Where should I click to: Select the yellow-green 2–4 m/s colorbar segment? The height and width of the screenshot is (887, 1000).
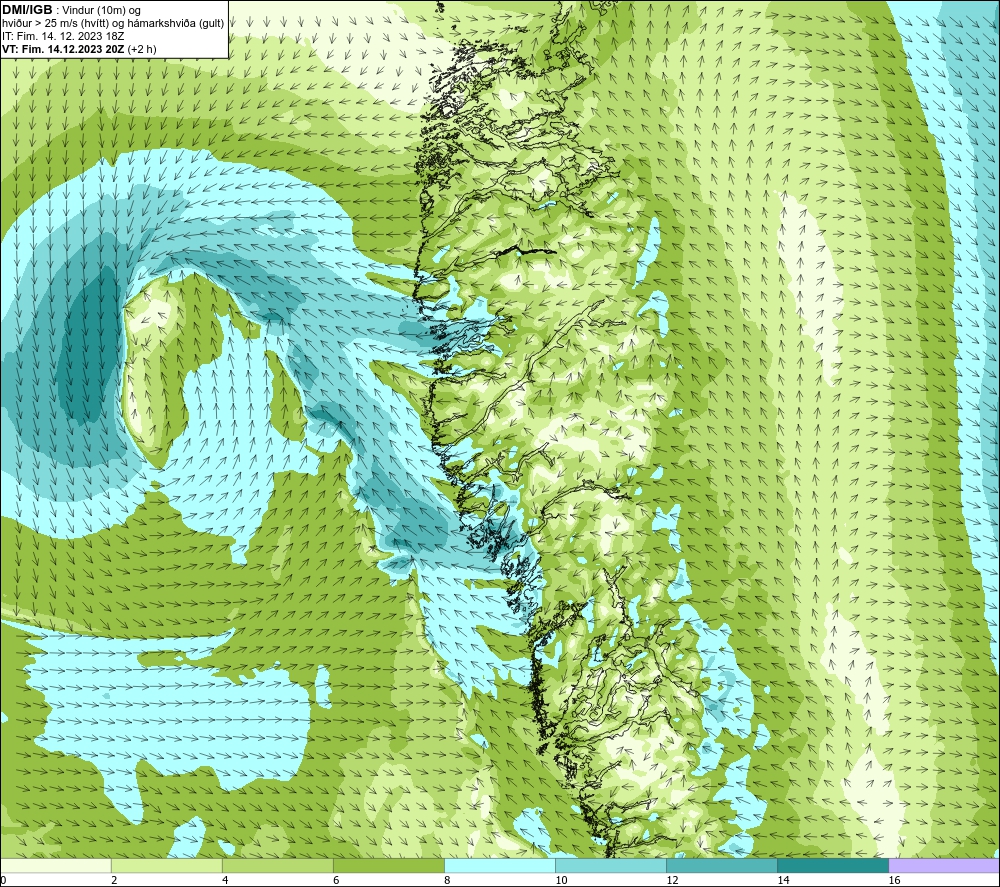click(x=167, y=865)
